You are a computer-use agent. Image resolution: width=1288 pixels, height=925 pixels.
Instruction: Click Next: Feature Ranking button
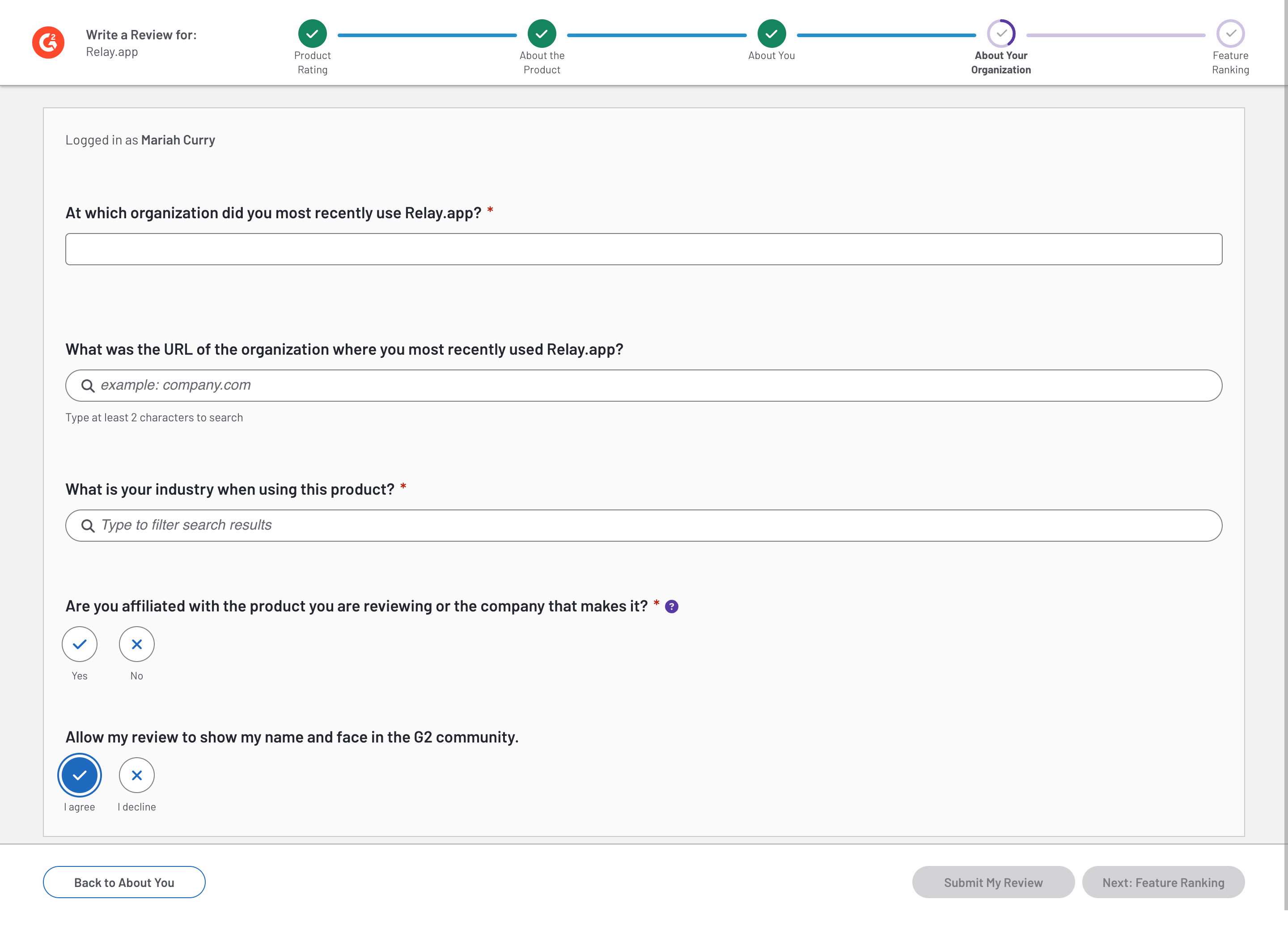(1163, 882)
